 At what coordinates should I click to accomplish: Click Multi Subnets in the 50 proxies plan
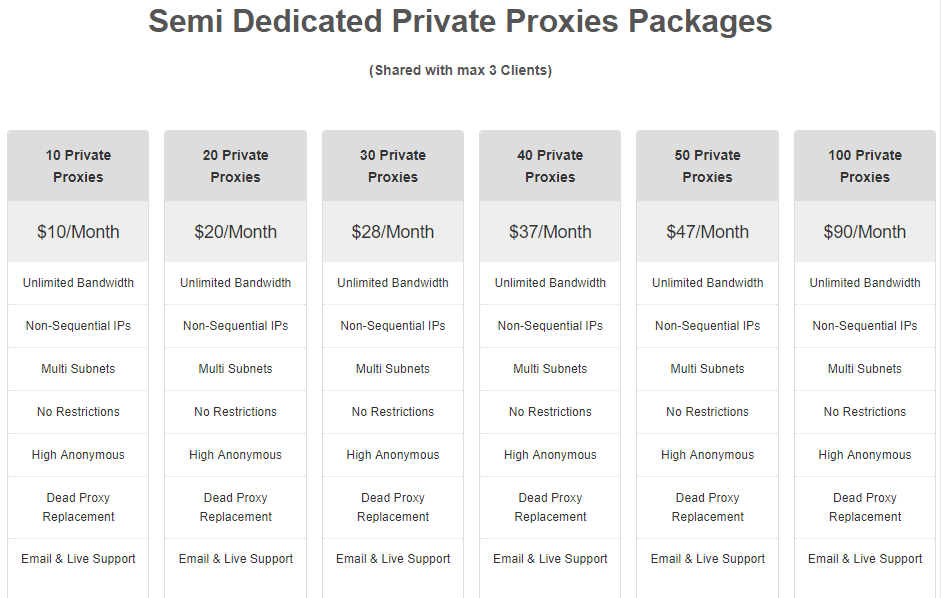(707, 369)
